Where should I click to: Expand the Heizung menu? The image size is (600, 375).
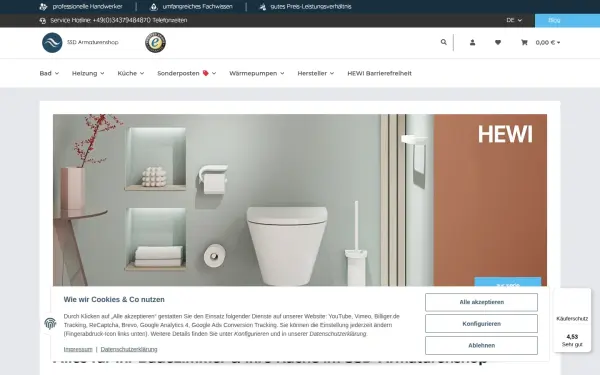88,73
